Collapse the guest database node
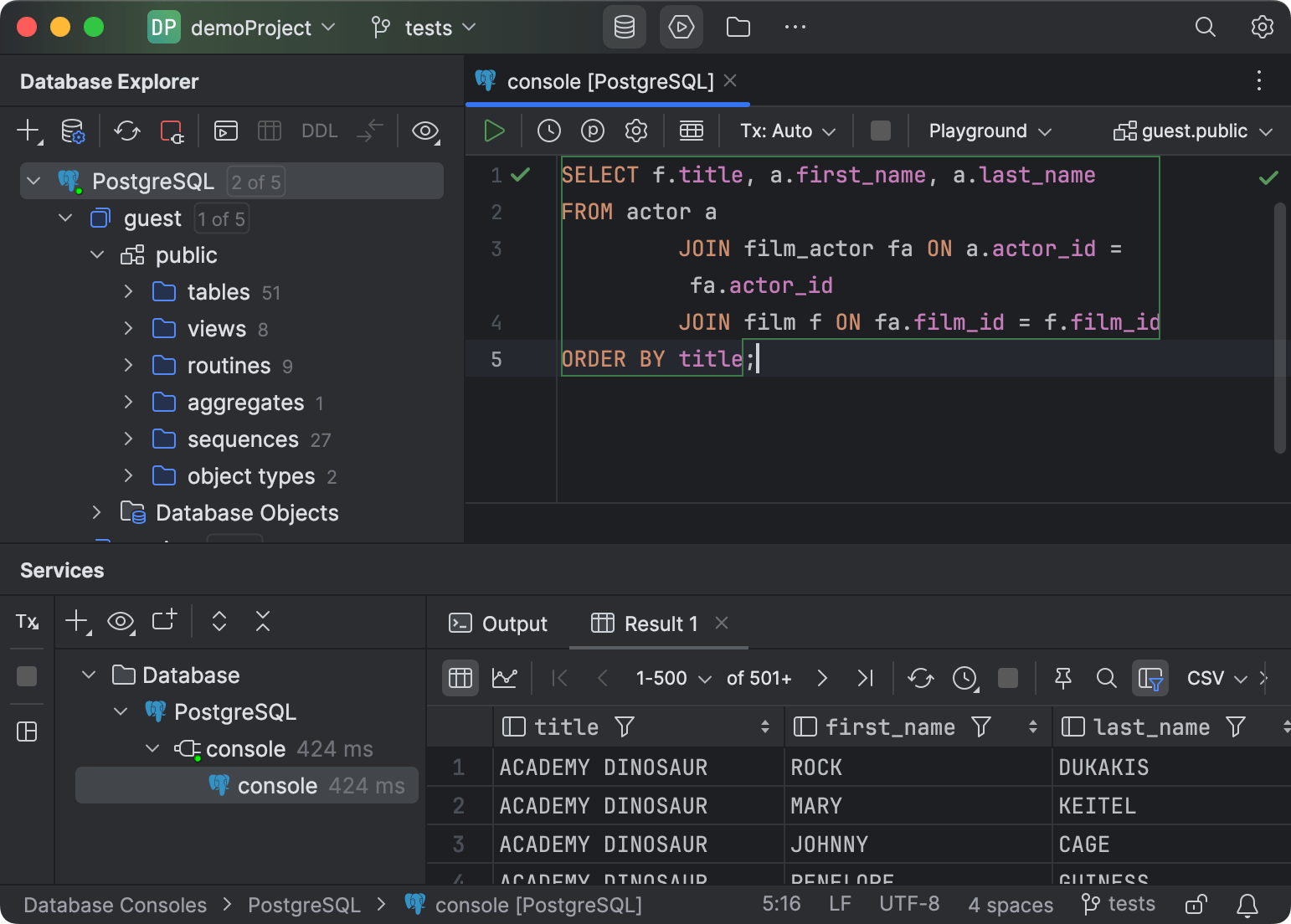1291x924 pixels. (x=64, y=218)
